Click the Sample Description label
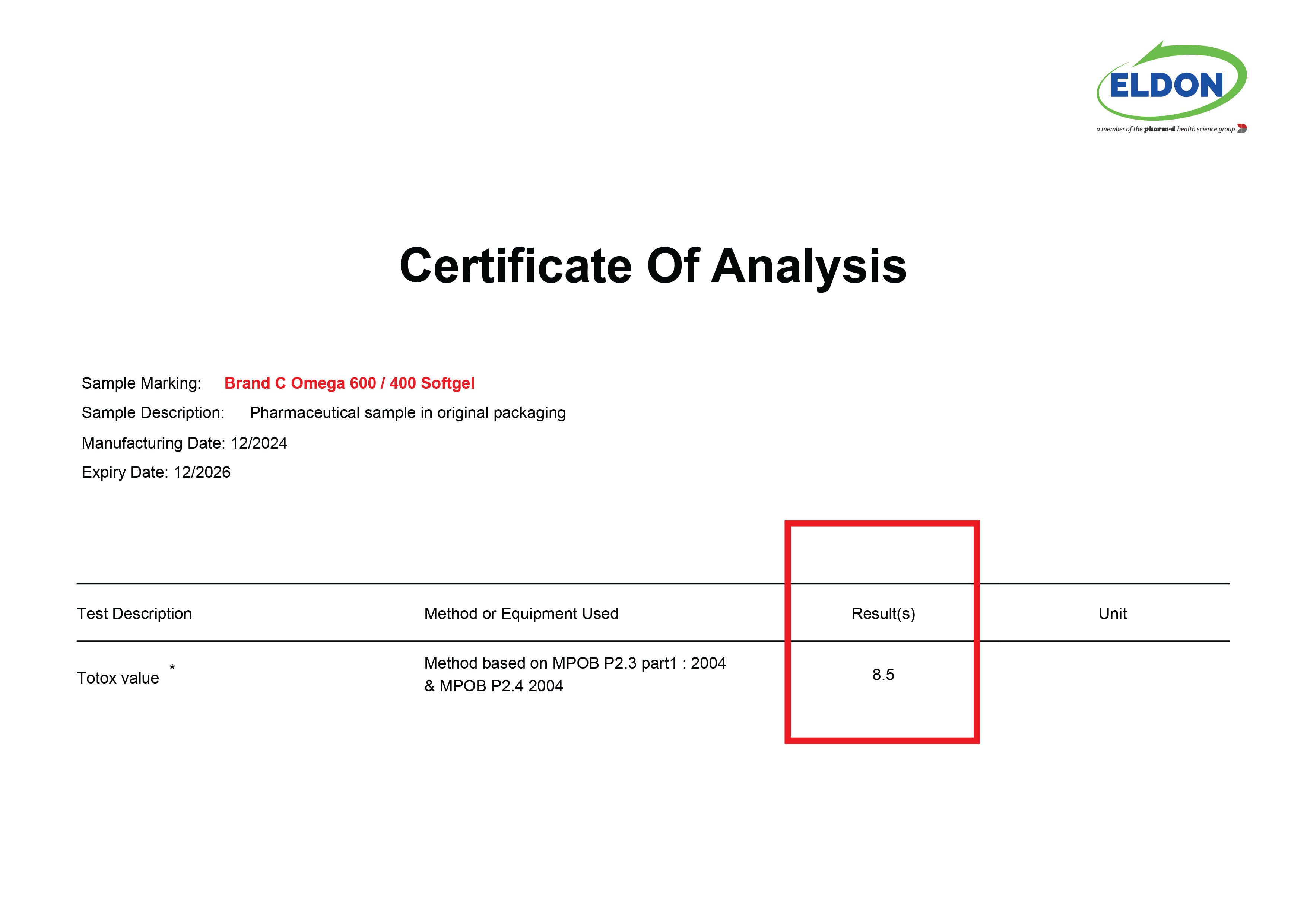Viewport: 1307px width, 924px height. [x=153, y=412]
